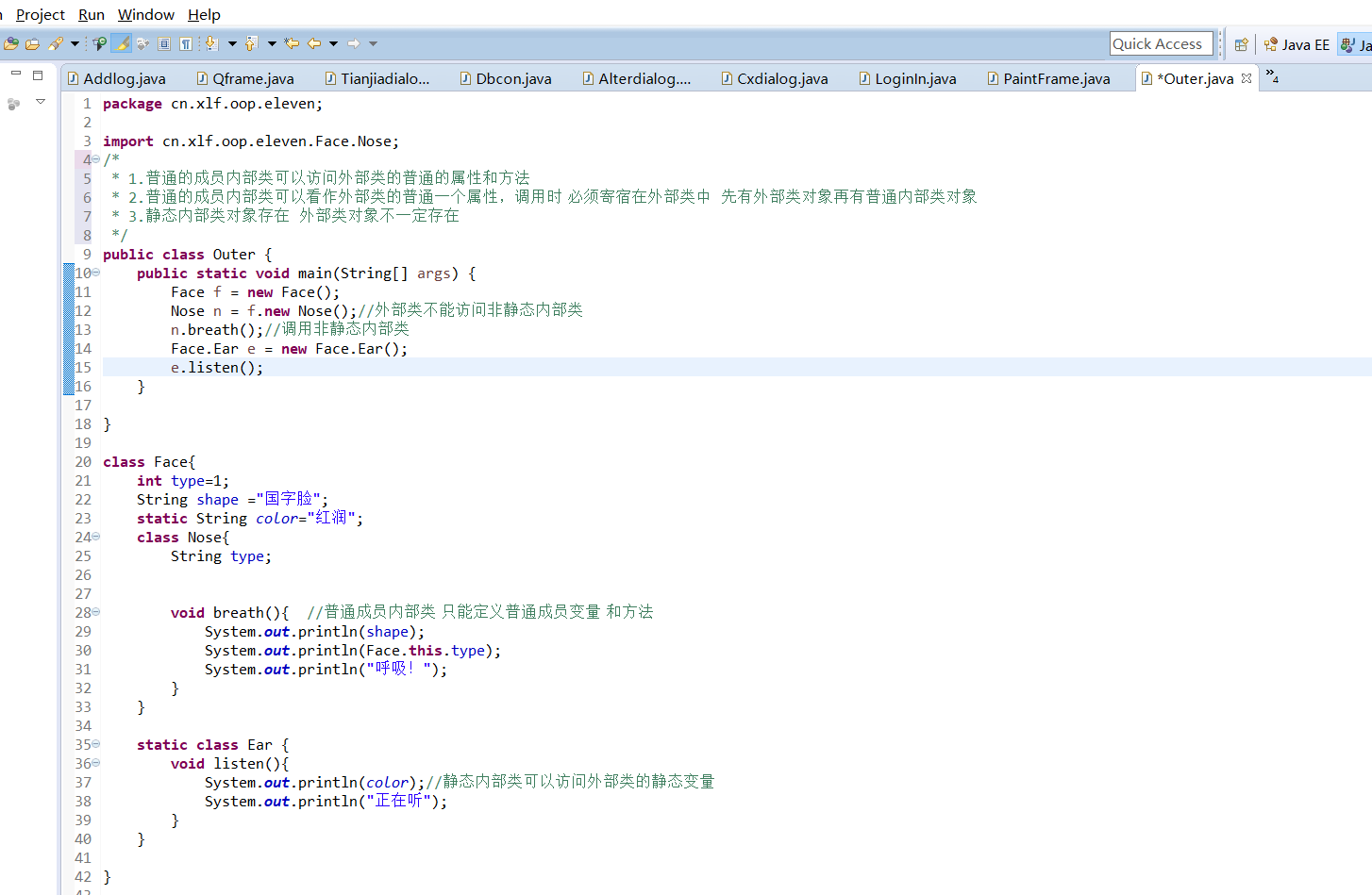Viewport: 1372px width, 895px height.
Task: Open the Run menu
Action: (x=92, y=14)
